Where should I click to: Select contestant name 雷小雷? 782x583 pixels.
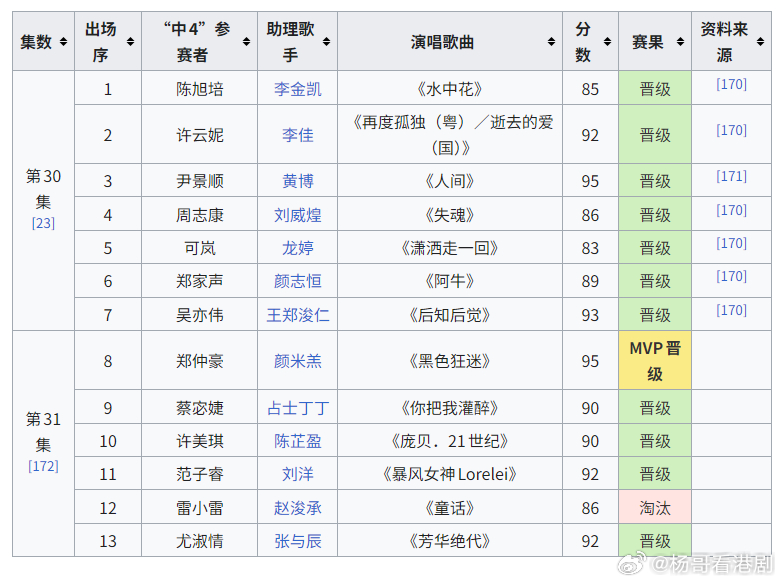click(x=199, y=508)
